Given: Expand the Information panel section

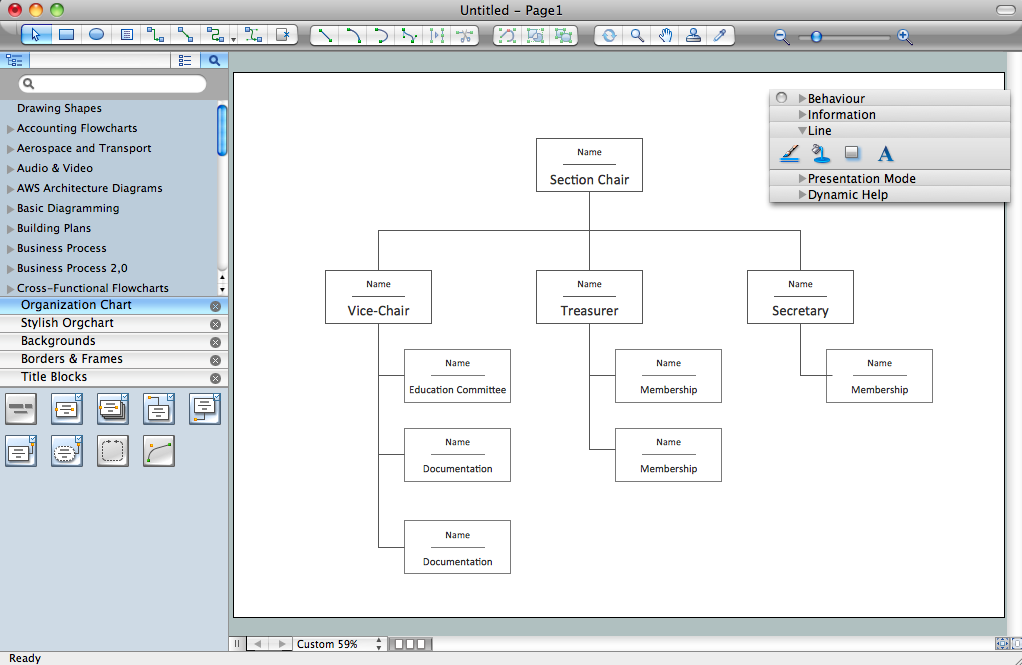Looking at the screenshot, I should (x=802, y=115).
